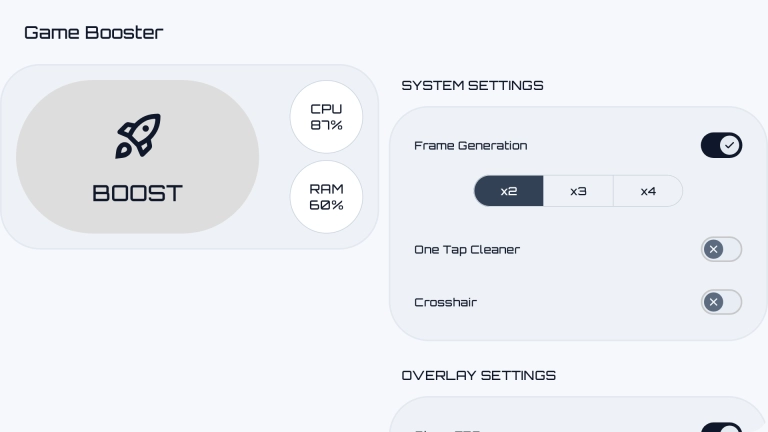Screen dimensions: 768x432
Task: Click the One Tap Cleaner label
Action: tap(467, 249)
